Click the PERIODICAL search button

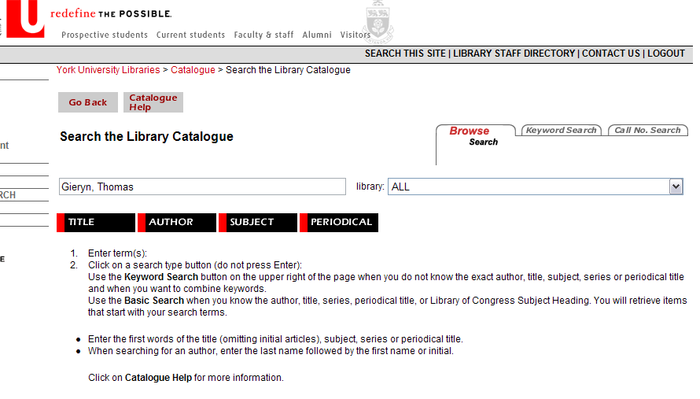tap(339, 222)
